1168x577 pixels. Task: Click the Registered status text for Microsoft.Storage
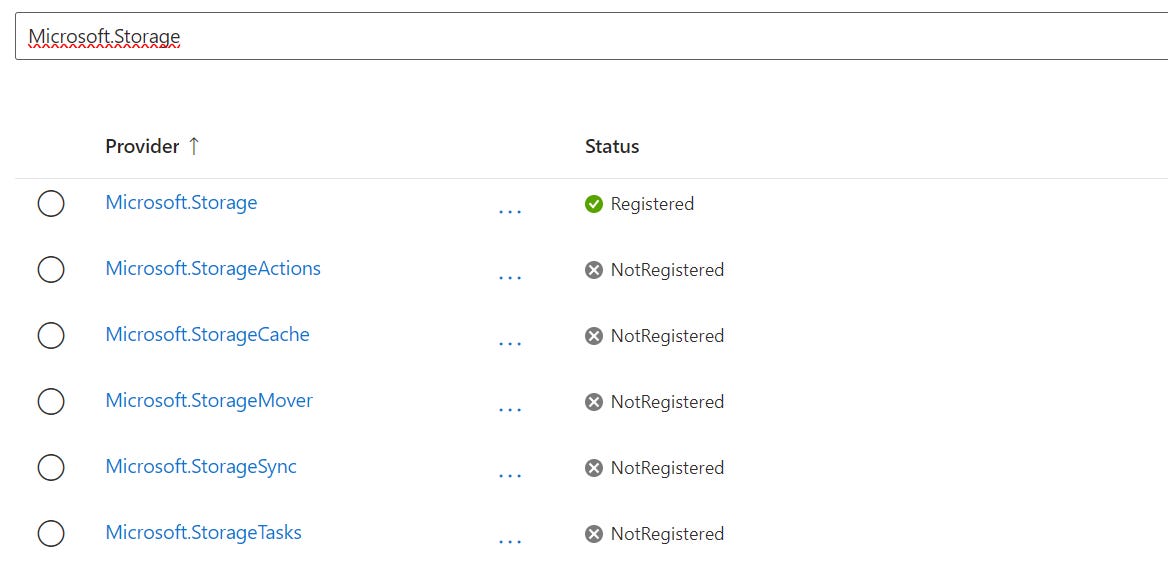pyautogui.click(x=653, y=204)
